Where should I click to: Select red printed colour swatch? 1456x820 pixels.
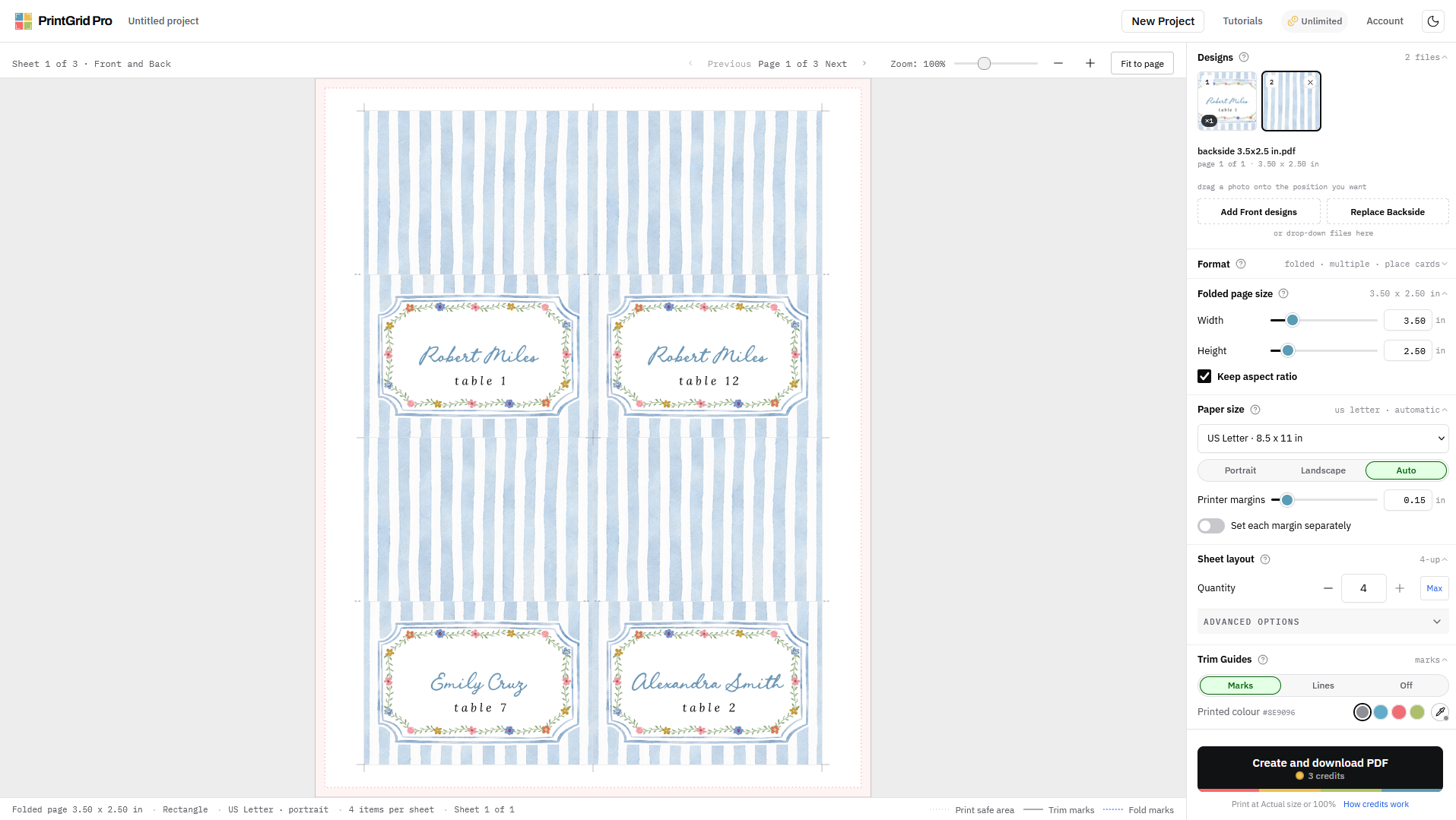pyautogui.click(x=1399, y=712)
